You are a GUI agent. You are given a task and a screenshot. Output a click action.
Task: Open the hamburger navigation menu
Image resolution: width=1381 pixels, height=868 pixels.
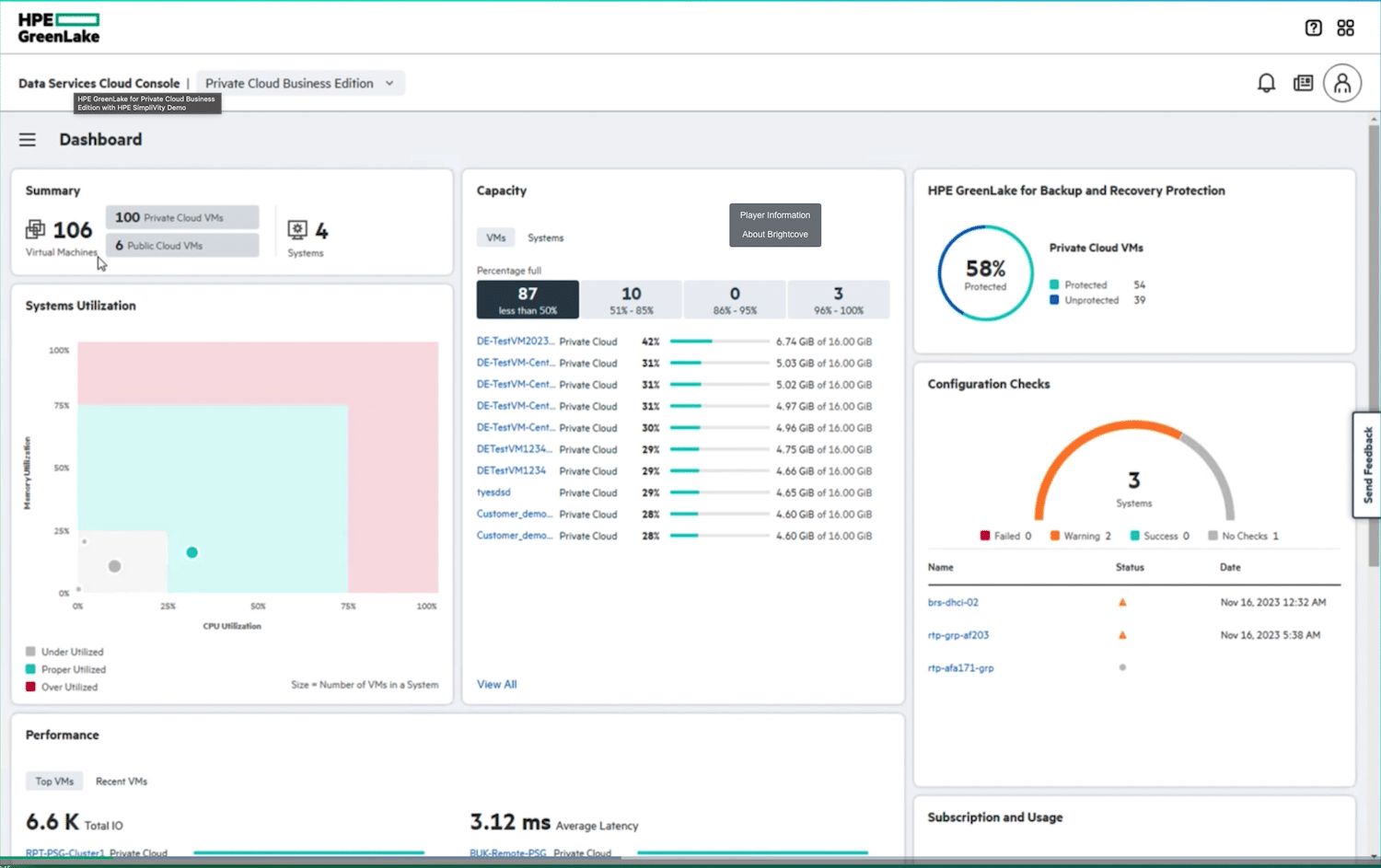[x=28, y=140]
